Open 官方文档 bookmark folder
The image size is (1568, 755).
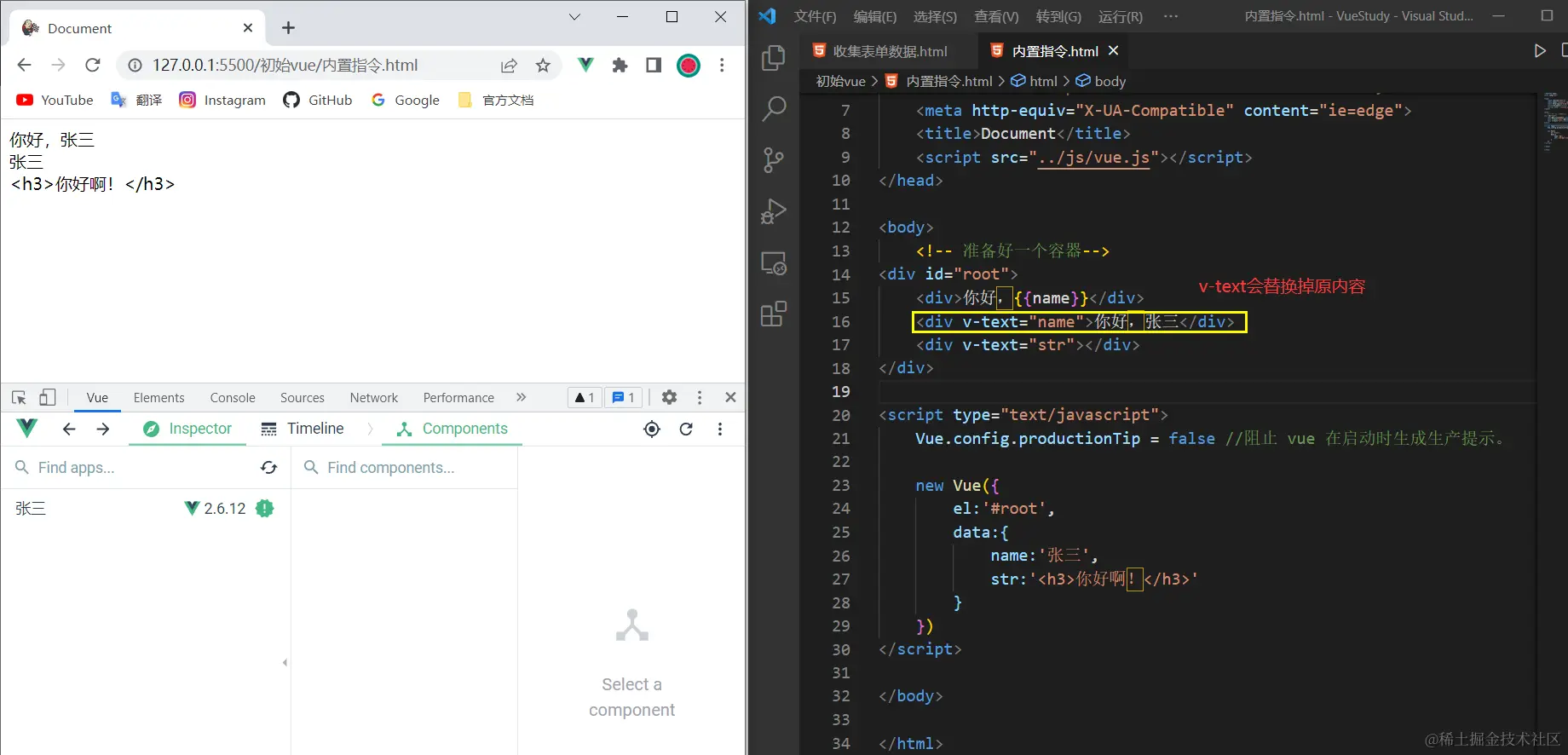pyautogui.click(x=496, y=100)
